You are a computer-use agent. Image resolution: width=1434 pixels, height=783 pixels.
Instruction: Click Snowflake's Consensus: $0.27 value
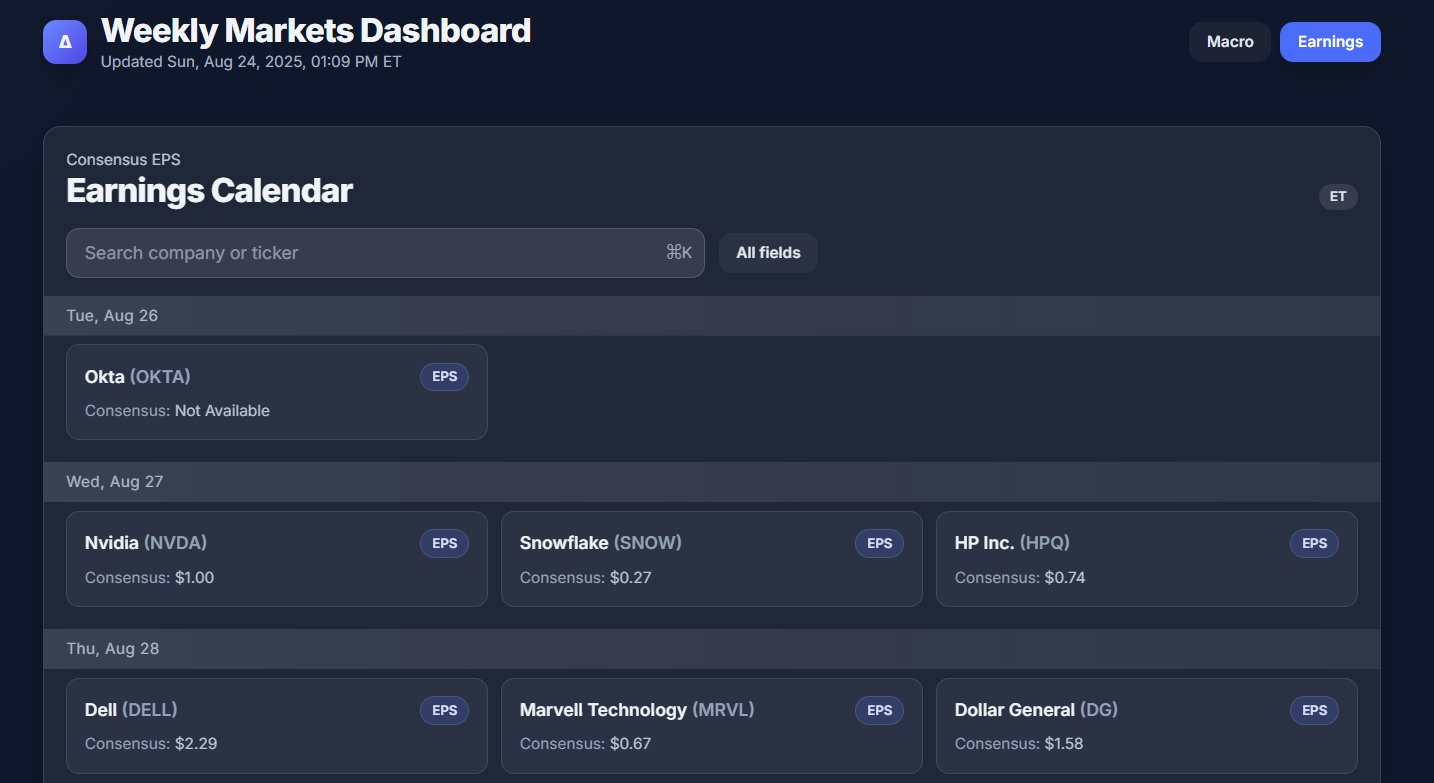click(585, 578)
